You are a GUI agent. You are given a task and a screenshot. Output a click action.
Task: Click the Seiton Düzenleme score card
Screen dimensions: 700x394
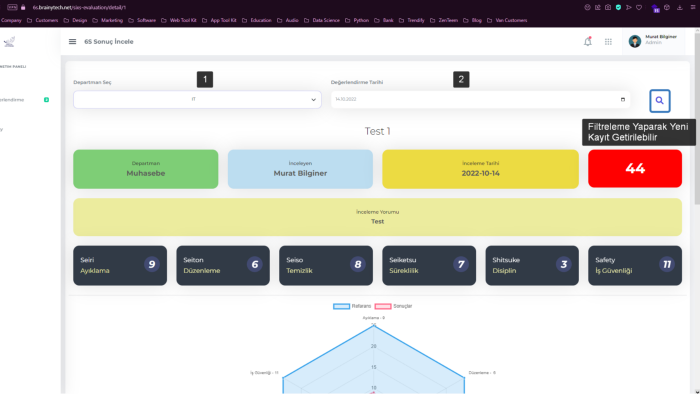223,265
